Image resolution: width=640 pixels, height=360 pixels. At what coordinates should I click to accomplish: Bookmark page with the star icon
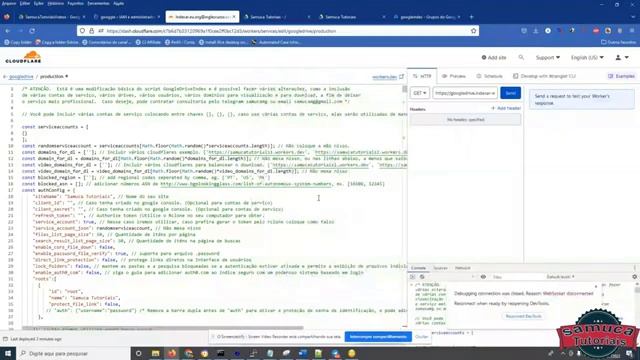(473, 31)
